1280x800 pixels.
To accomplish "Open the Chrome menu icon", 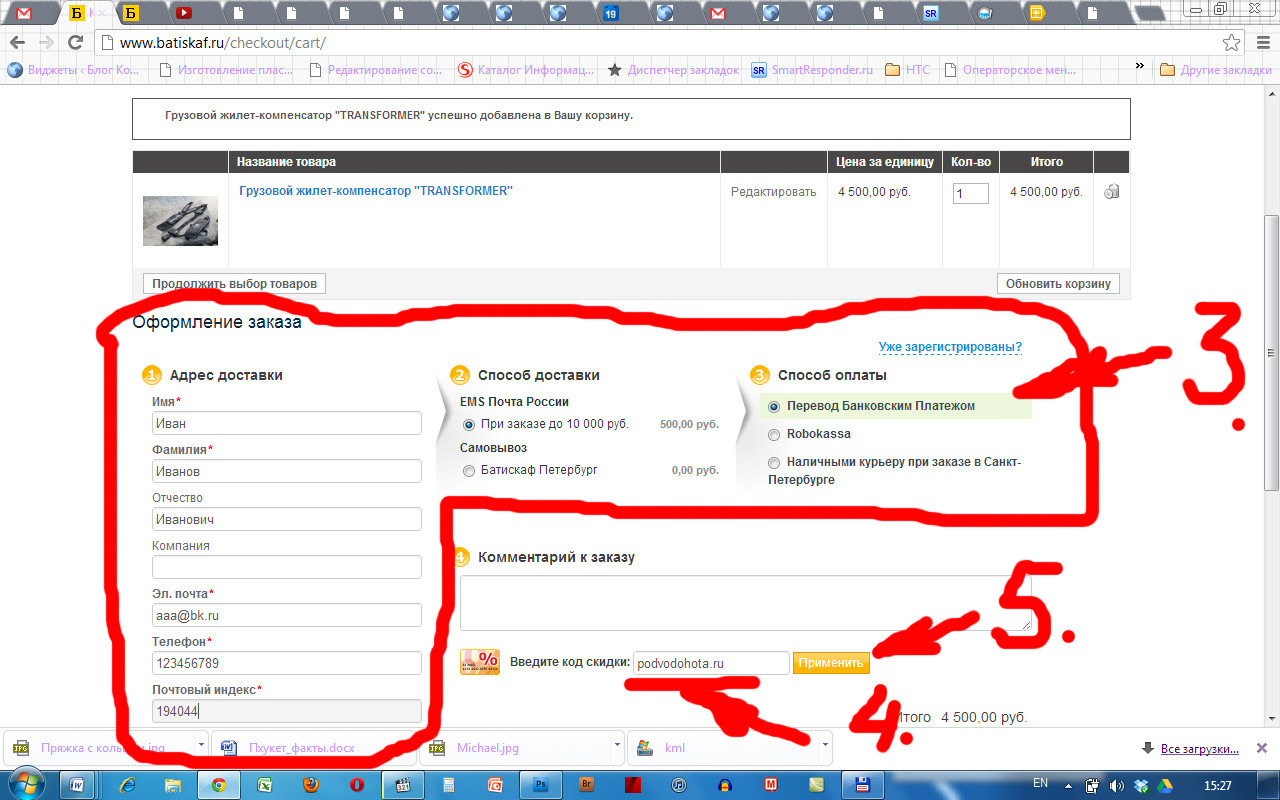I will (x=1260, y=43).
